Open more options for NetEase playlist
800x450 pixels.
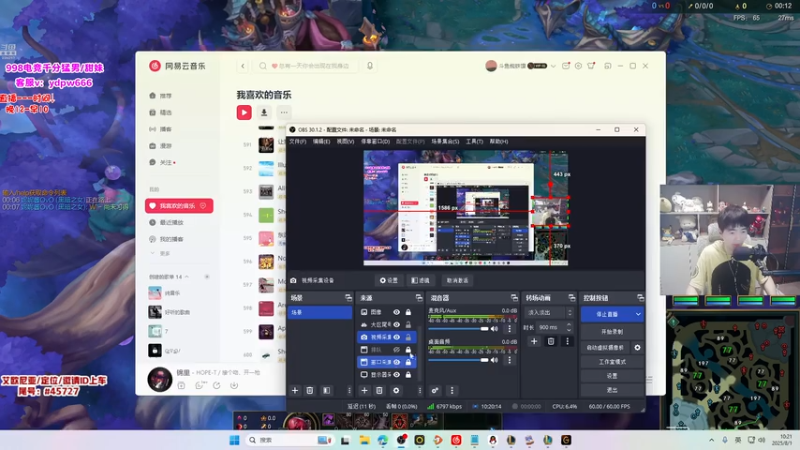pos(284,112)
